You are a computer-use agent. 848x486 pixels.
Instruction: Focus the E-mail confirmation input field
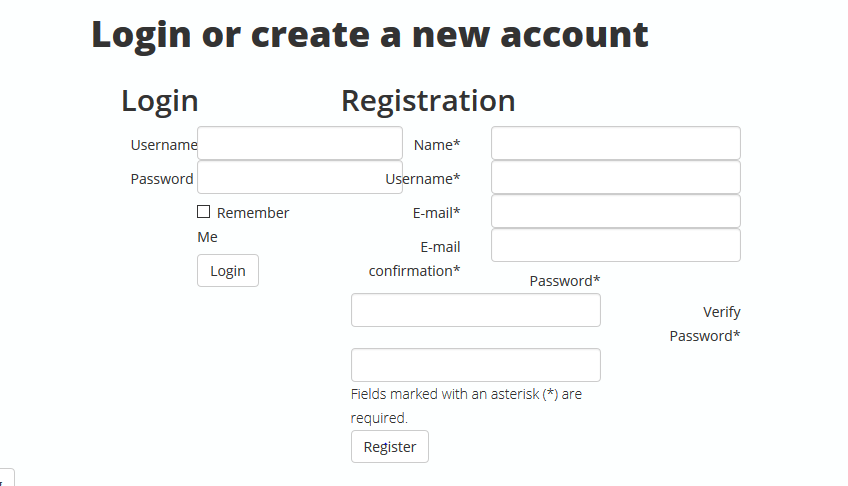click(x=615, y=245)
